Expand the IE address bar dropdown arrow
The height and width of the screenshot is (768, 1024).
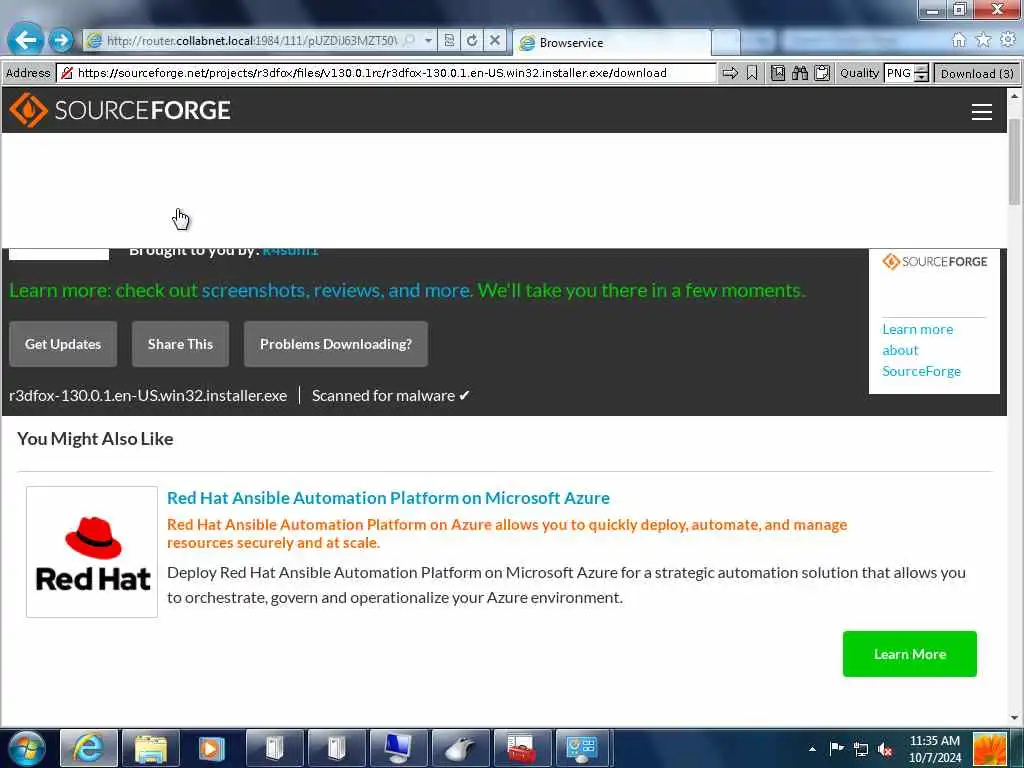point(428,40)
